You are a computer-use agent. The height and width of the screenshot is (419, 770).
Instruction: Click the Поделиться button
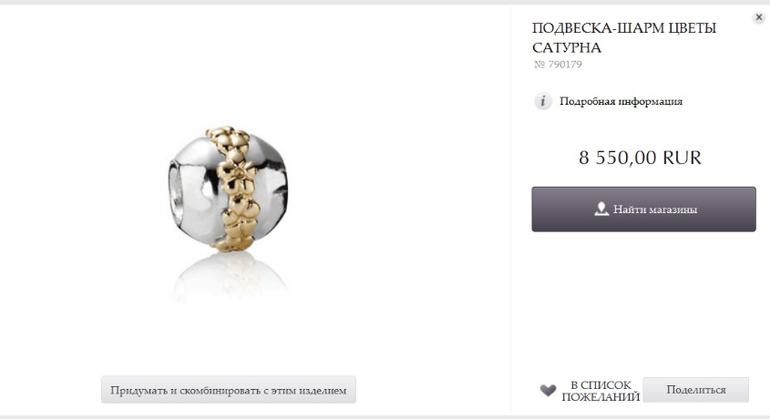[696, 390]
